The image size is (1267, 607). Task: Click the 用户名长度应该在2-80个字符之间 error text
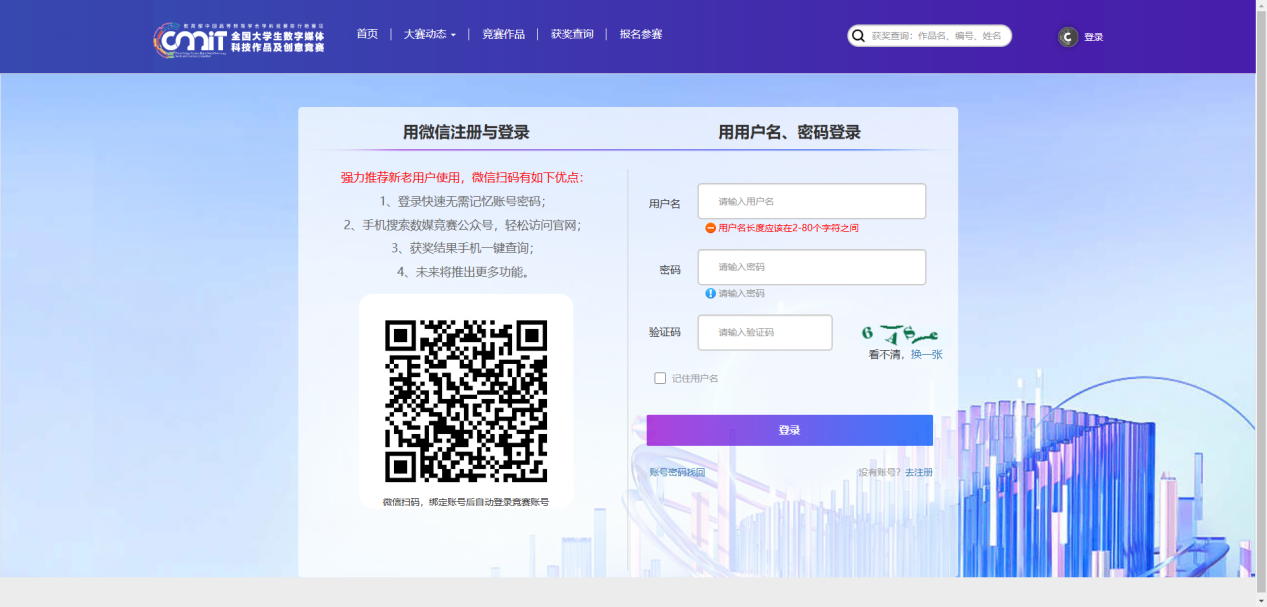pyautogui.click(x=788, y=228)
